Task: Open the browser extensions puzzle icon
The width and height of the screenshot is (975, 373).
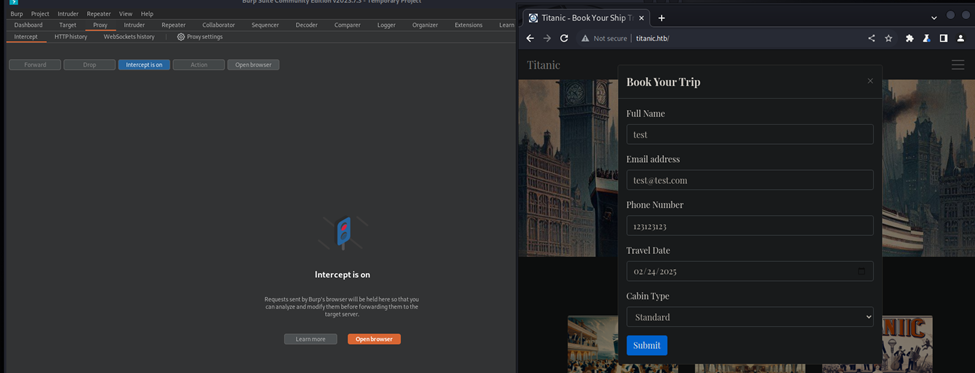Action: [x=910, y=39]
